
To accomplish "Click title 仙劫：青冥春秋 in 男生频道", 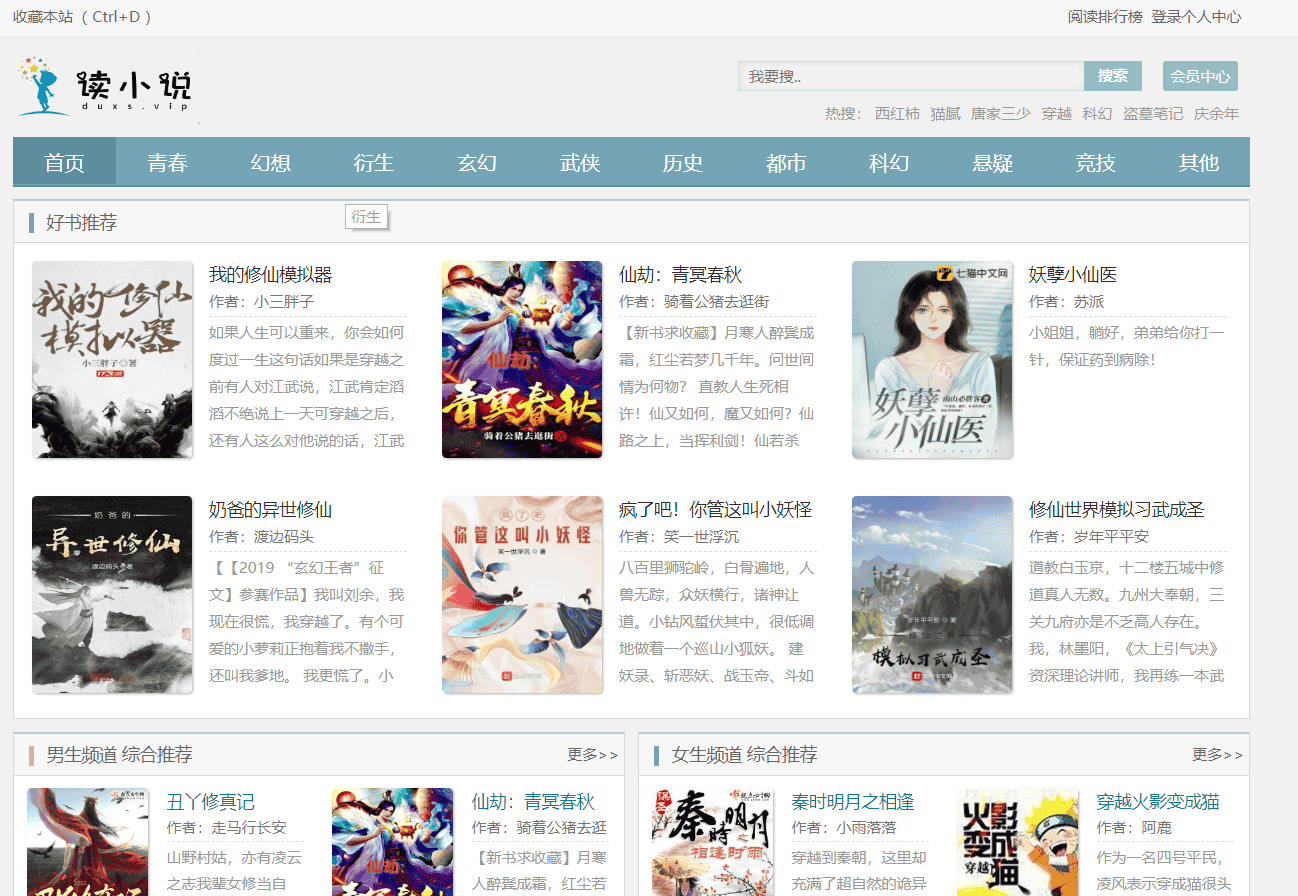I will pyautogui.click(x=533, y=802).
